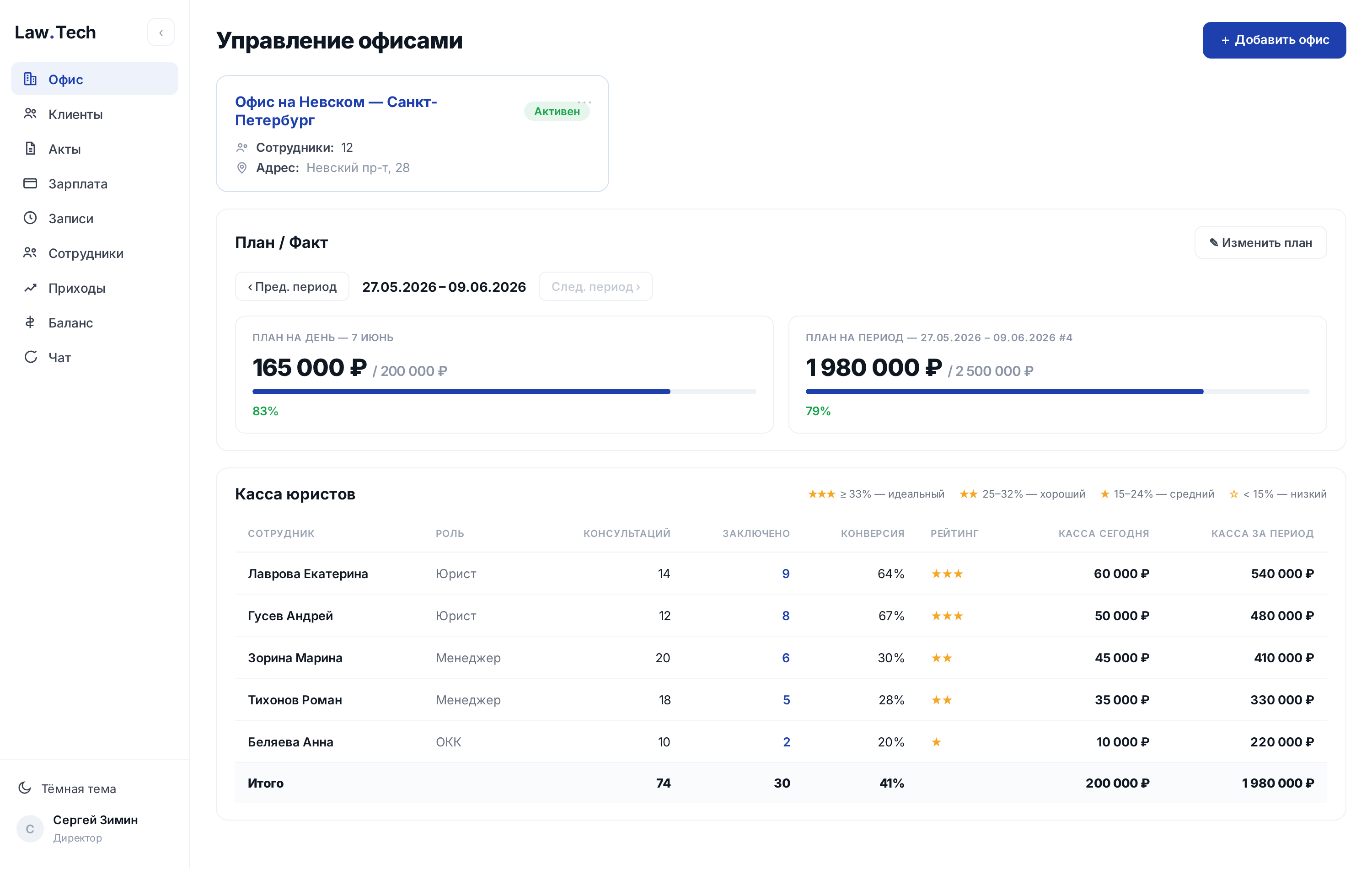Click the Клиенты people icon
The image size is (1372, 869).
coord(30,114)
